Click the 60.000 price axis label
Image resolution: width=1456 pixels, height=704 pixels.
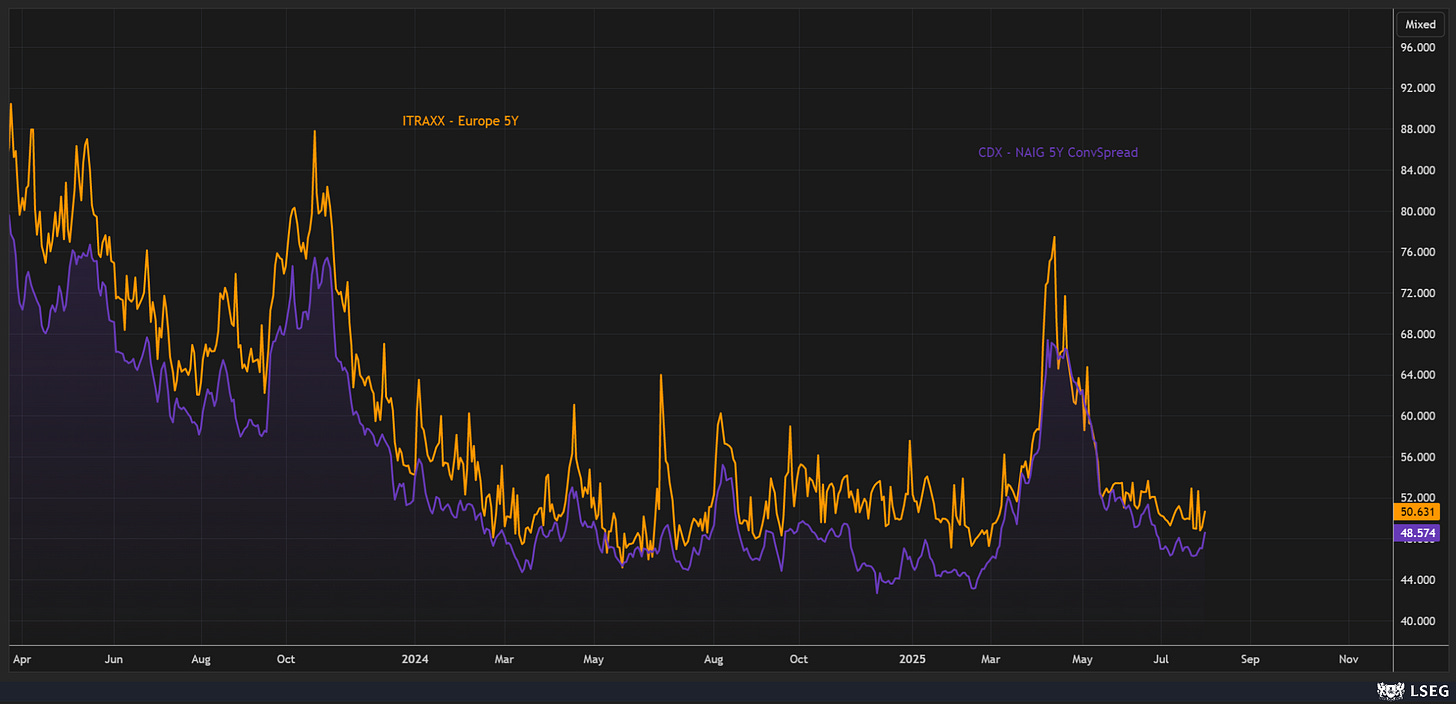tap(1417, 416)
